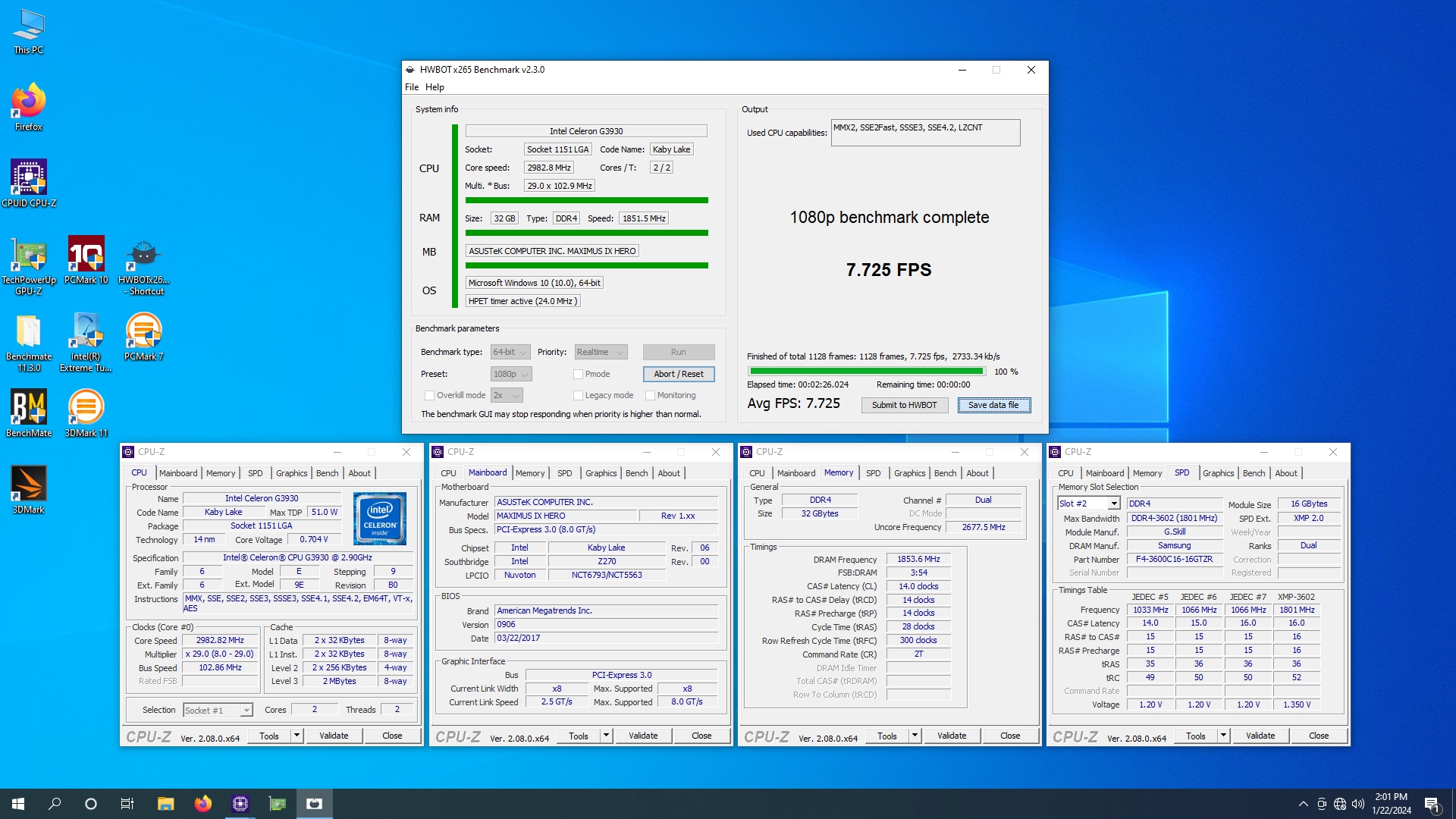The width and height of the screenshot is (1456, 819).
Task: Enable Monitoring checkbox
Action: tap(651, 395)
